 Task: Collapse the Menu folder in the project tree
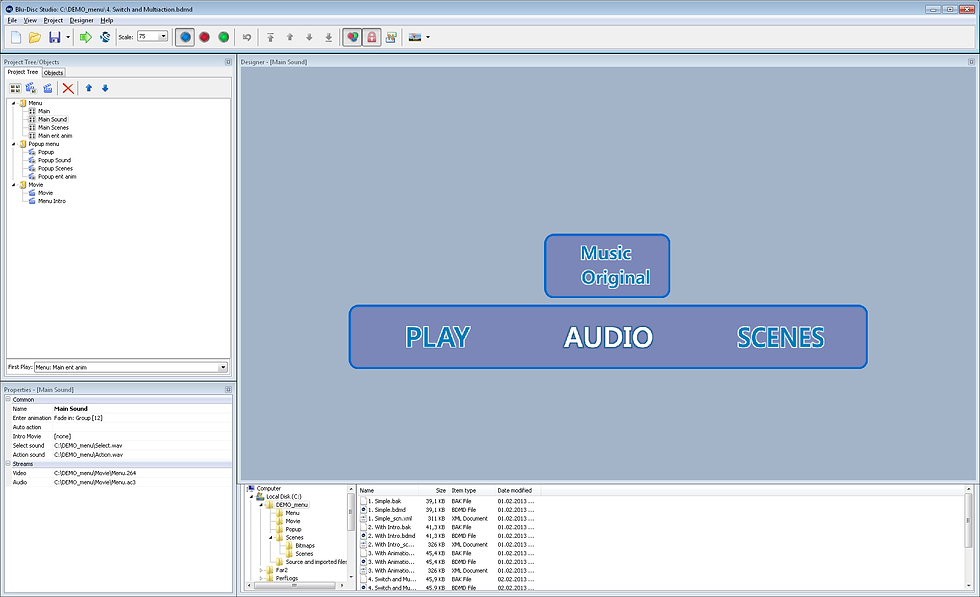tap(14, 103)
